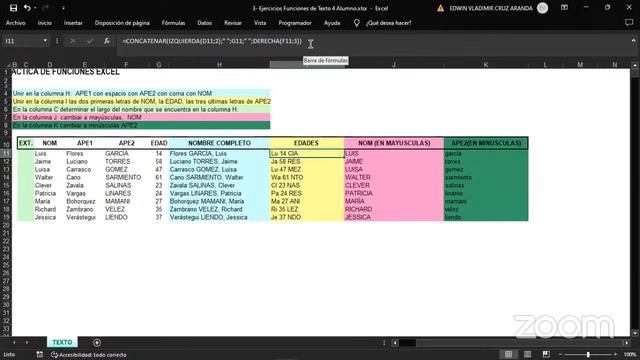The width and height of the screenshot is (640, 360).
Task: Click the NOM (EN MAYUSCULAS) header cell
Action: (x=394, y=143)
